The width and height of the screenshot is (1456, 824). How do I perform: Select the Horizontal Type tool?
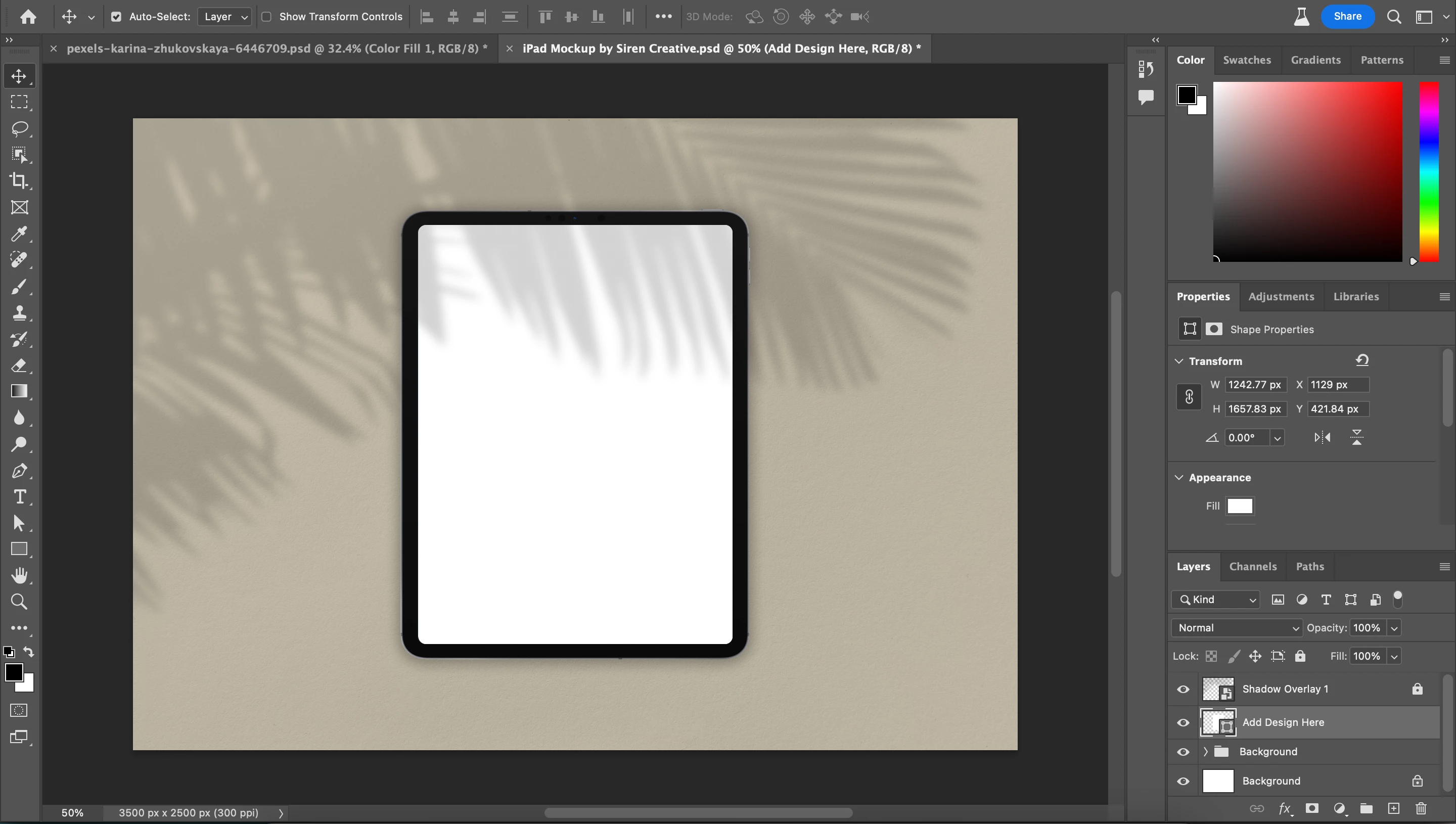tap(19, 497)
